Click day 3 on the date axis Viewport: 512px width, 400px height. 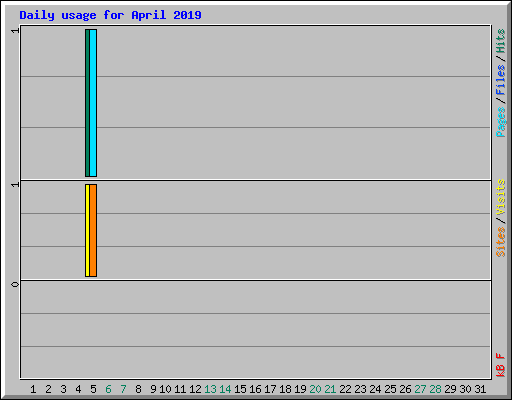(63, 389)
